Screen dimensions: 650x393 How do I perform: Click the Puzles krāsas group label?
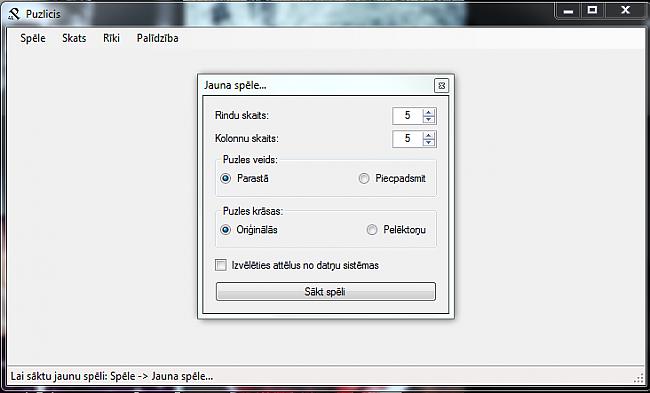pos(253,211)
